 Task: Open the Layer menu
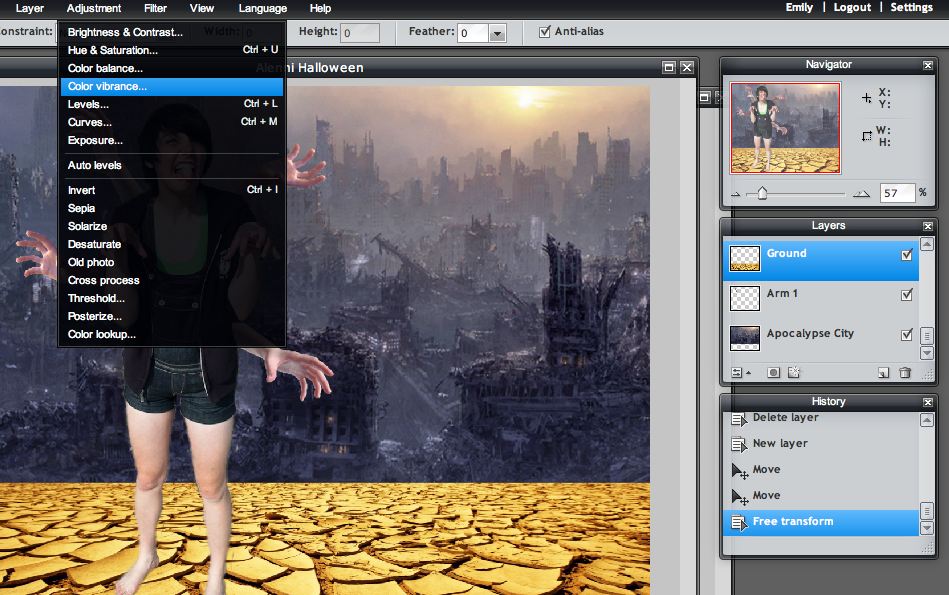(30, 8)
